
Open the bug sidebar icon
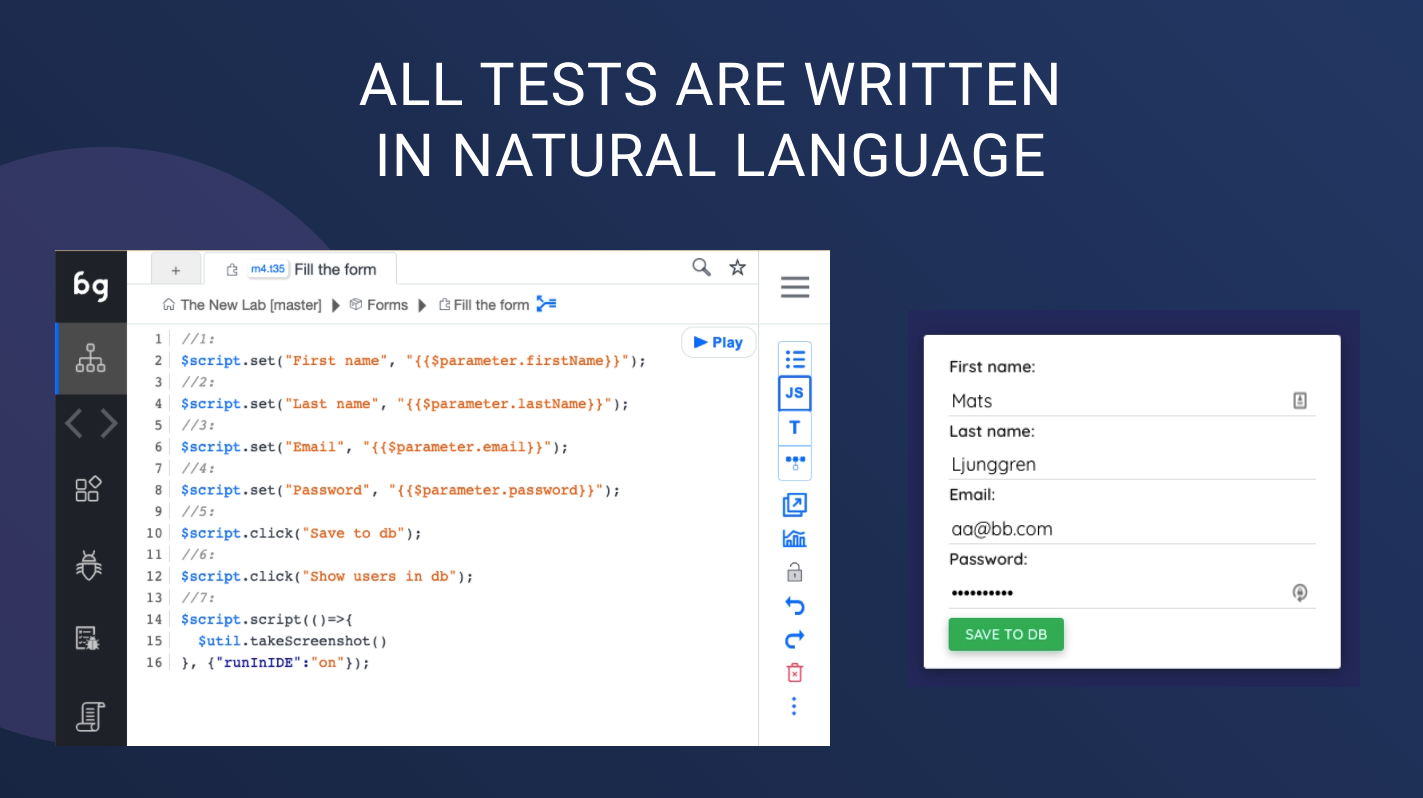pyautogui.click(x=89, y=565)
